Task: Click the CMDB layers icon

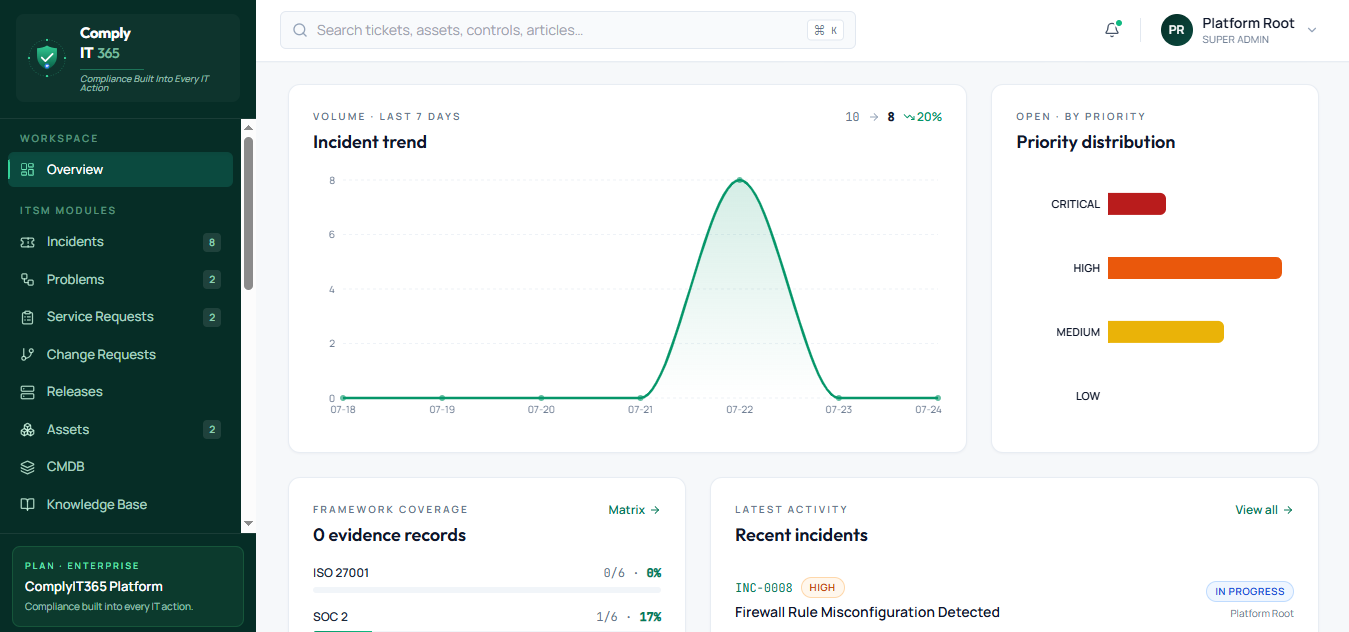Action: pos(28,467)
